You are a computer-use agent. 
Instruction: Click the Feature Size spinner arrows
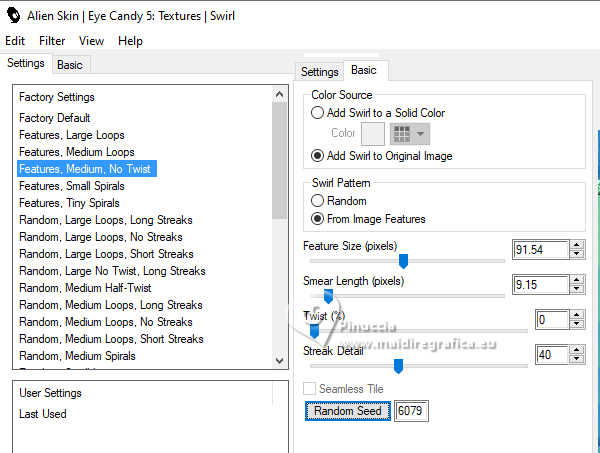click(x=577, y=250)
